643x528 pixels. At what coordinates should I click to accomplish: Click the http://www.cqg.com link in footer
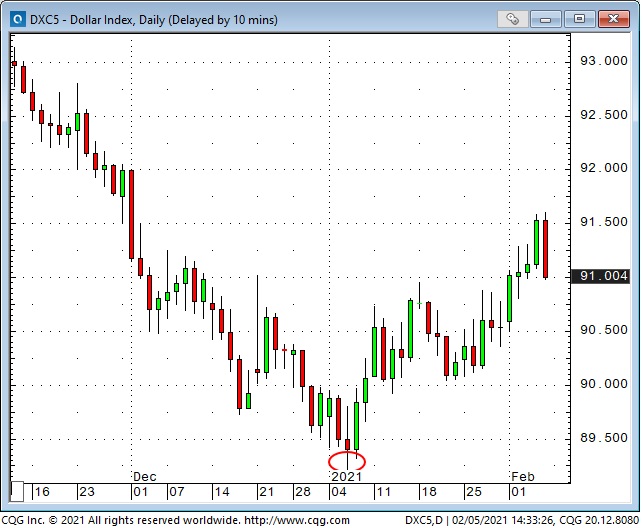click(297, 521)
